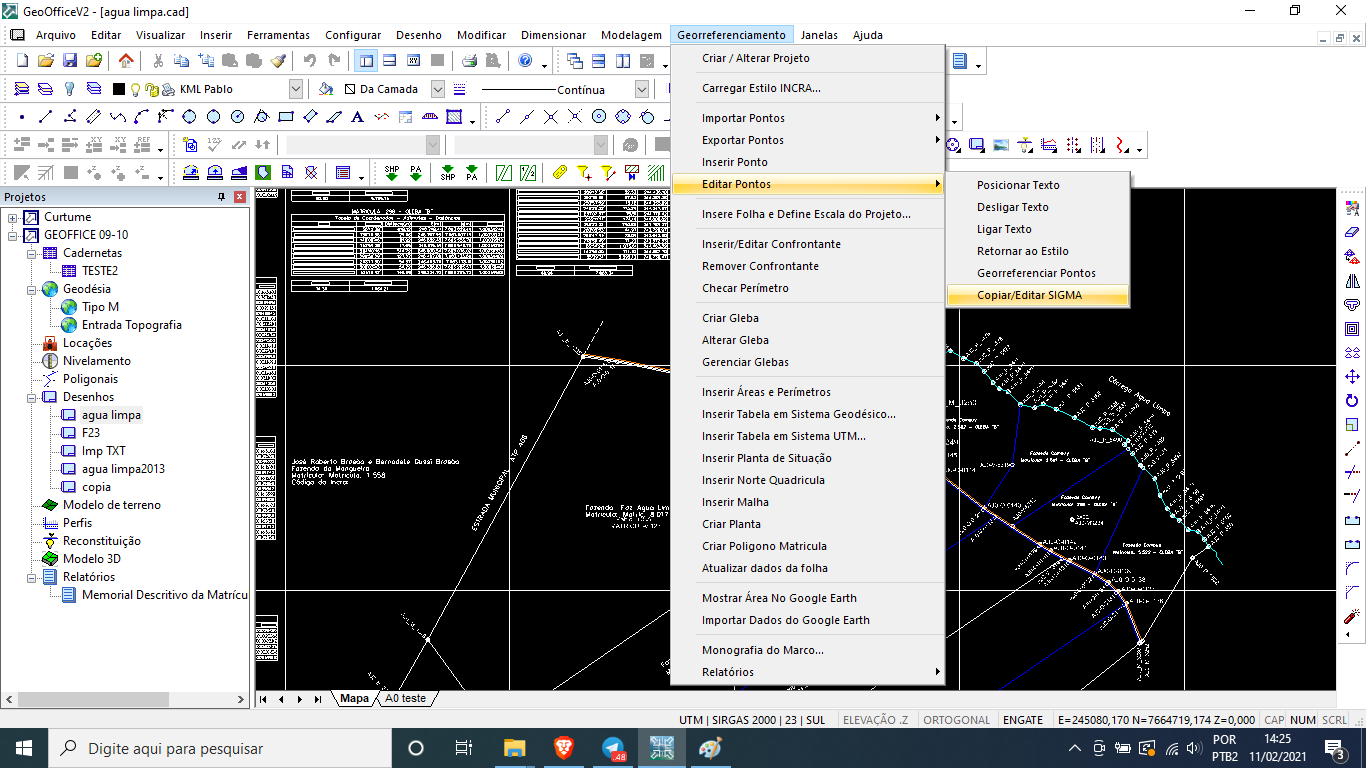
Task: Choose Copiar/Editar SIGMA from submenu
Action: click(x=1029, y=295)
